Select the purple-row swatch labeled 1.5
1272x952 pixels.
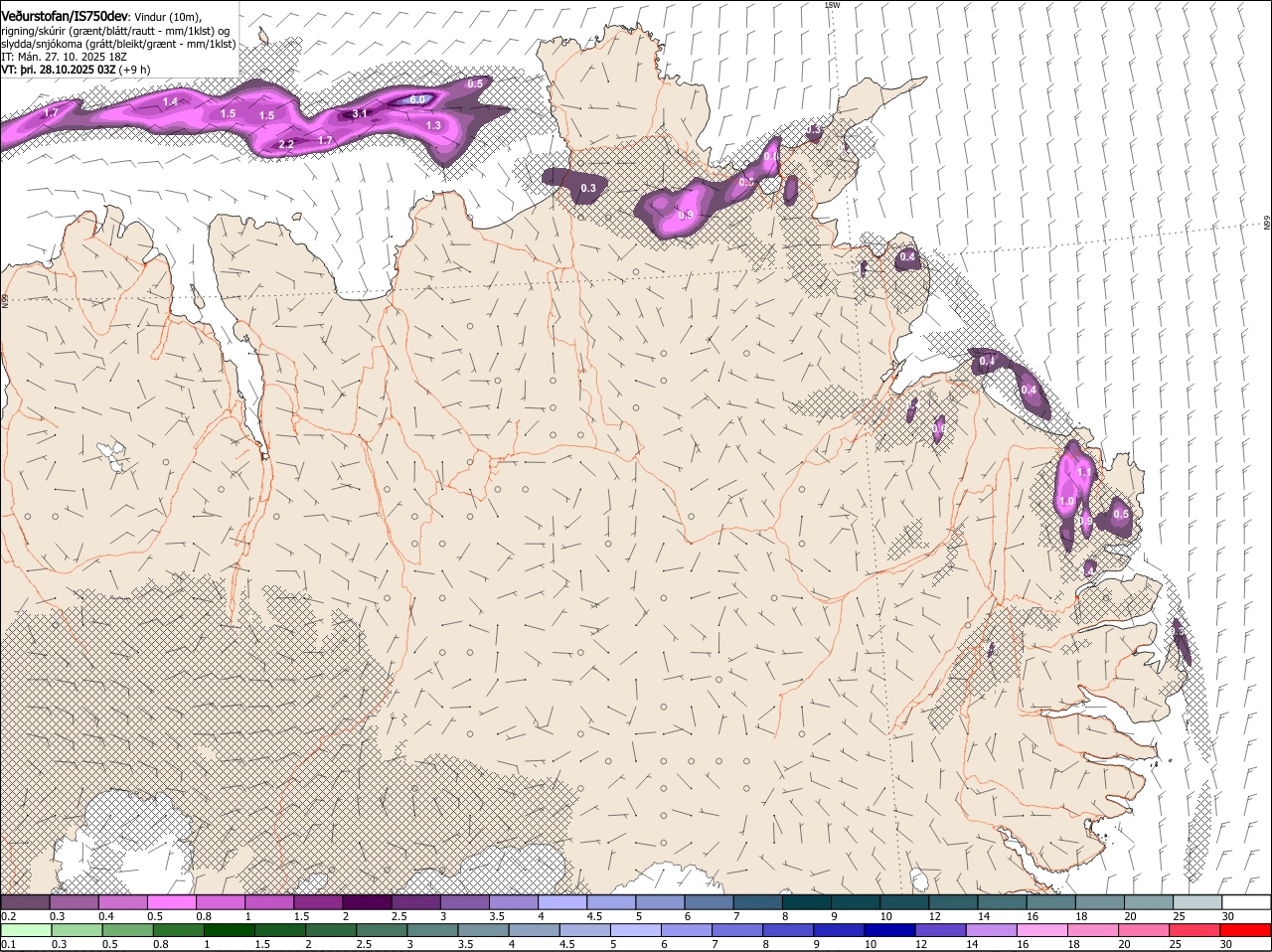pos(318,902)
